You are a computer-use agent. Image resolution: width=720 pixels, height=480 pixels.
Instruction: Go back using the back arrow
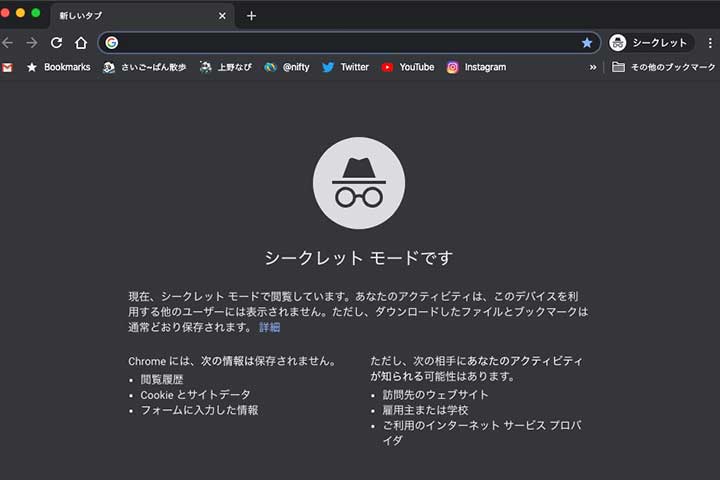click(7, 43)
